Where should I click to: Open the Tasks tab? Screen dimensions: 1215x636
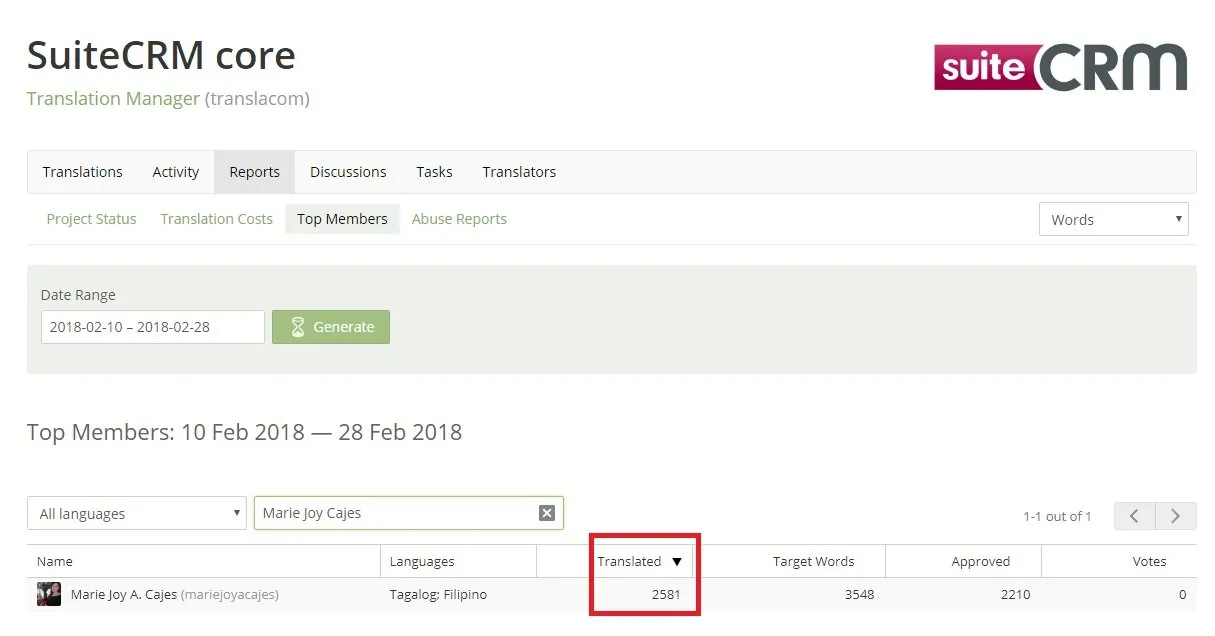[434, 172]
